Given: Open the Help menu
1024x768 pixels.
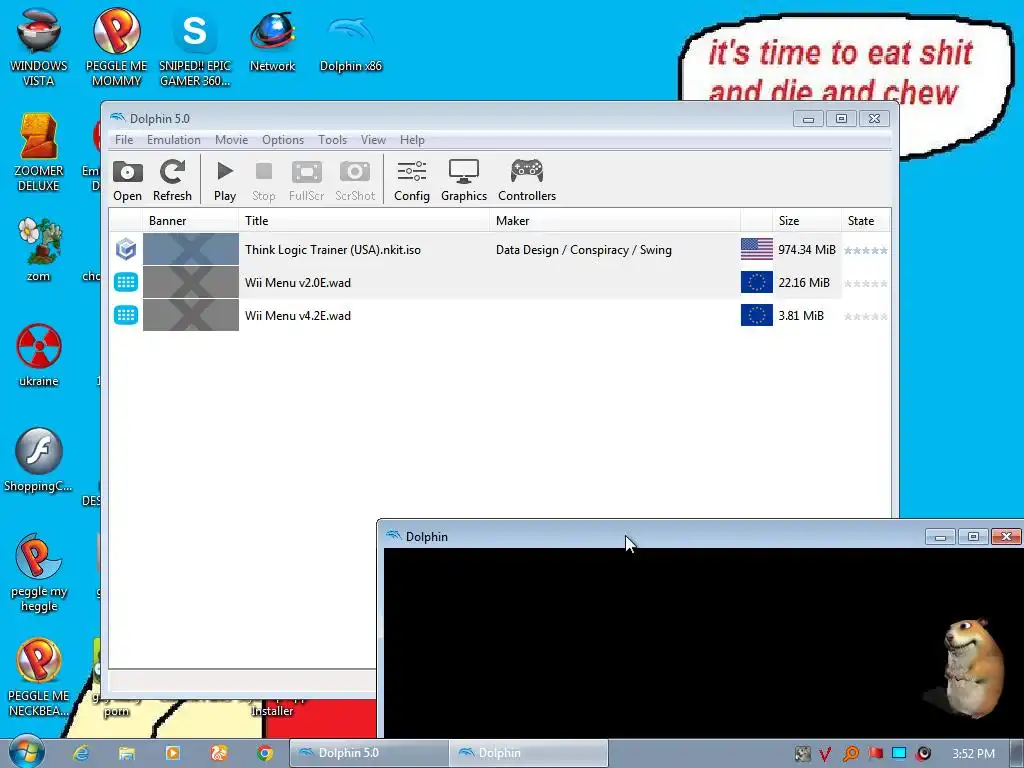Looking at the screenshot, I should (412, 140).
